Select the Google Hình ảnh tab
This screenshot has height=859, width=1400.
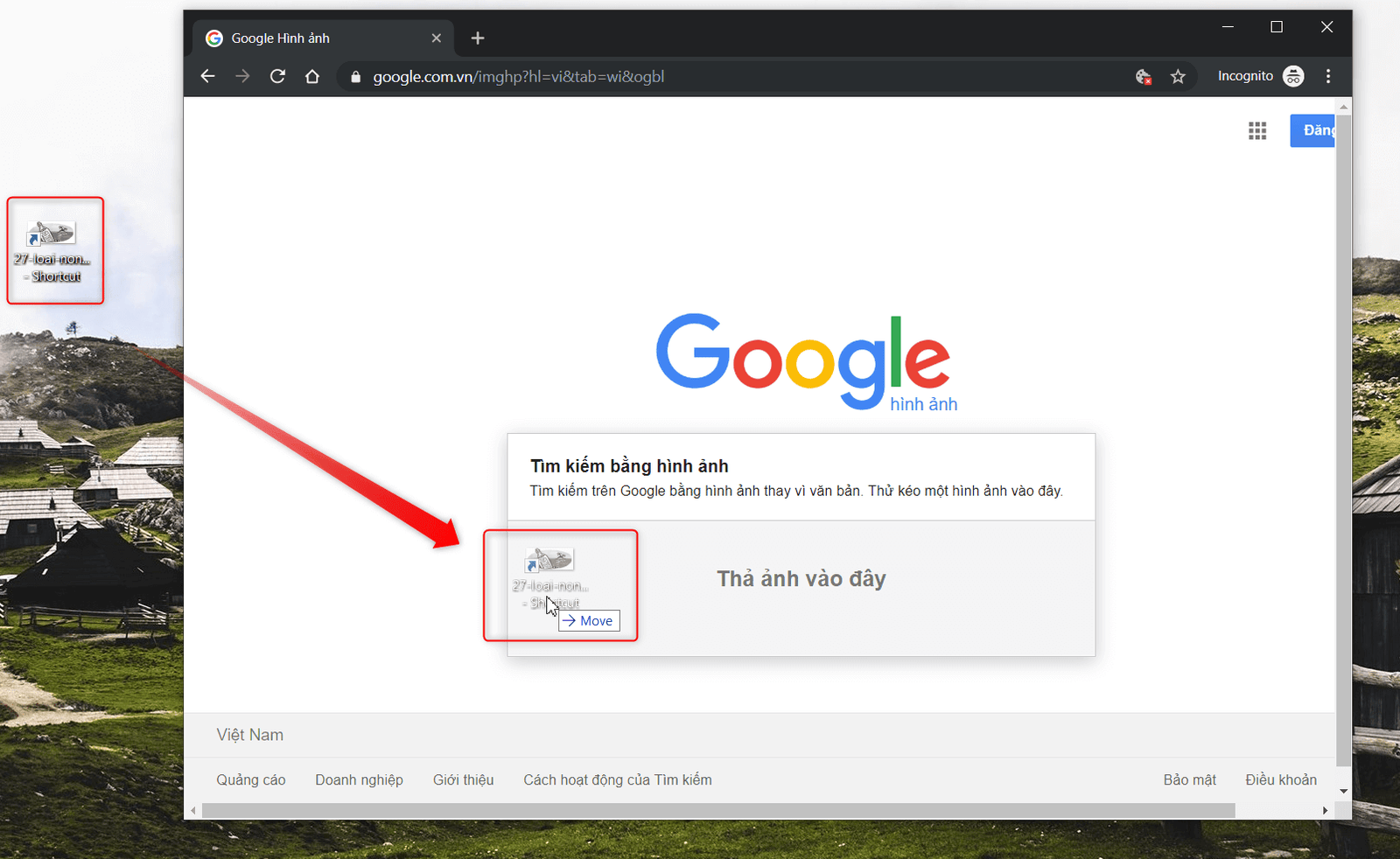[x=324, y=38]
